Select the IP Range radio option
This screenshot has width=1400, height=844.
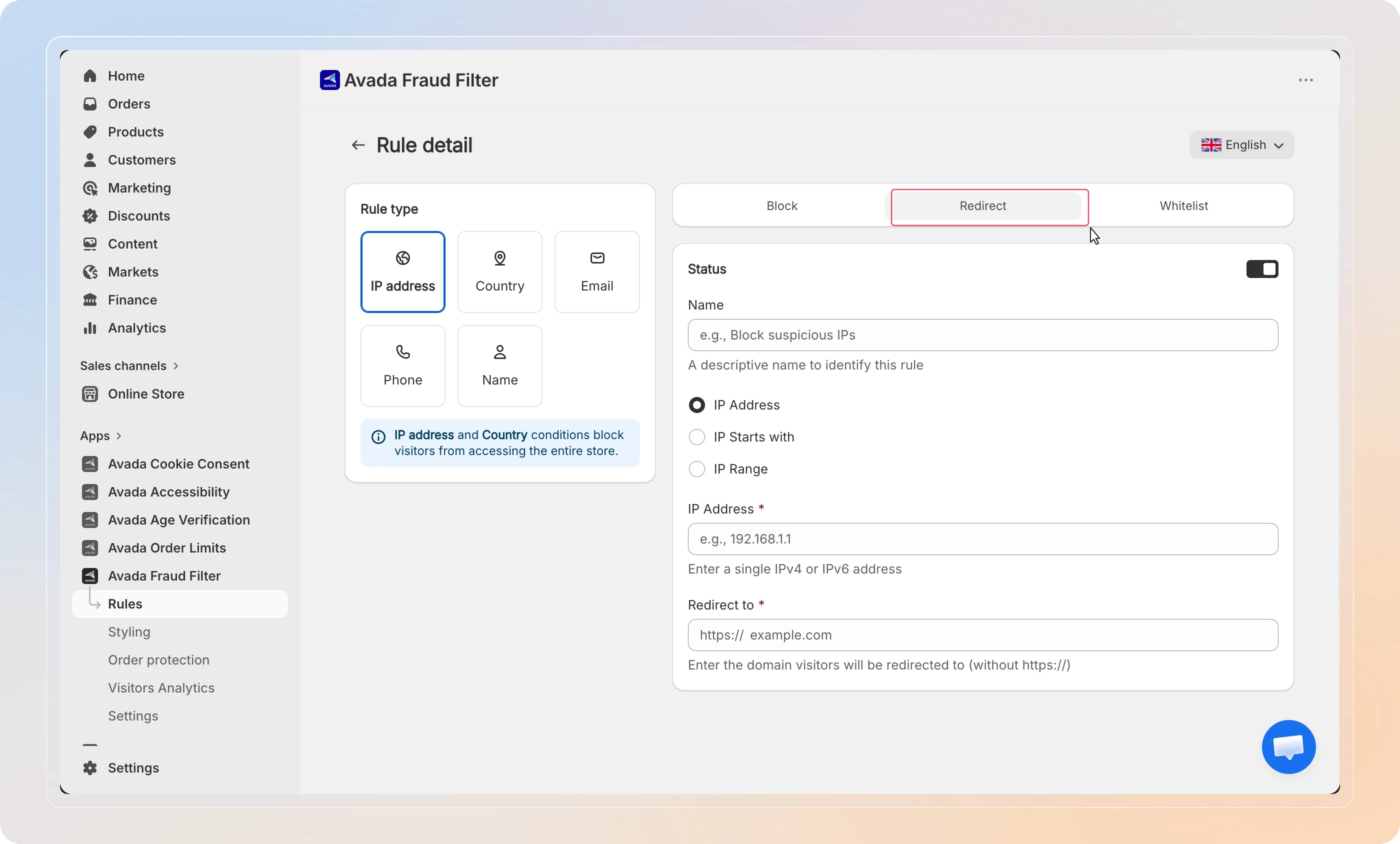[x=696, y=469]
